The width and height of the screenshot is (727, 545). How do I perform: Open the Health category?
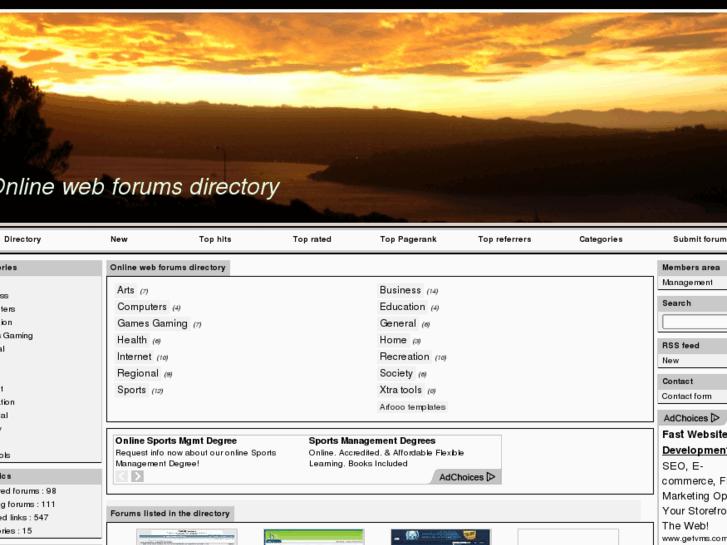point(132,340)
